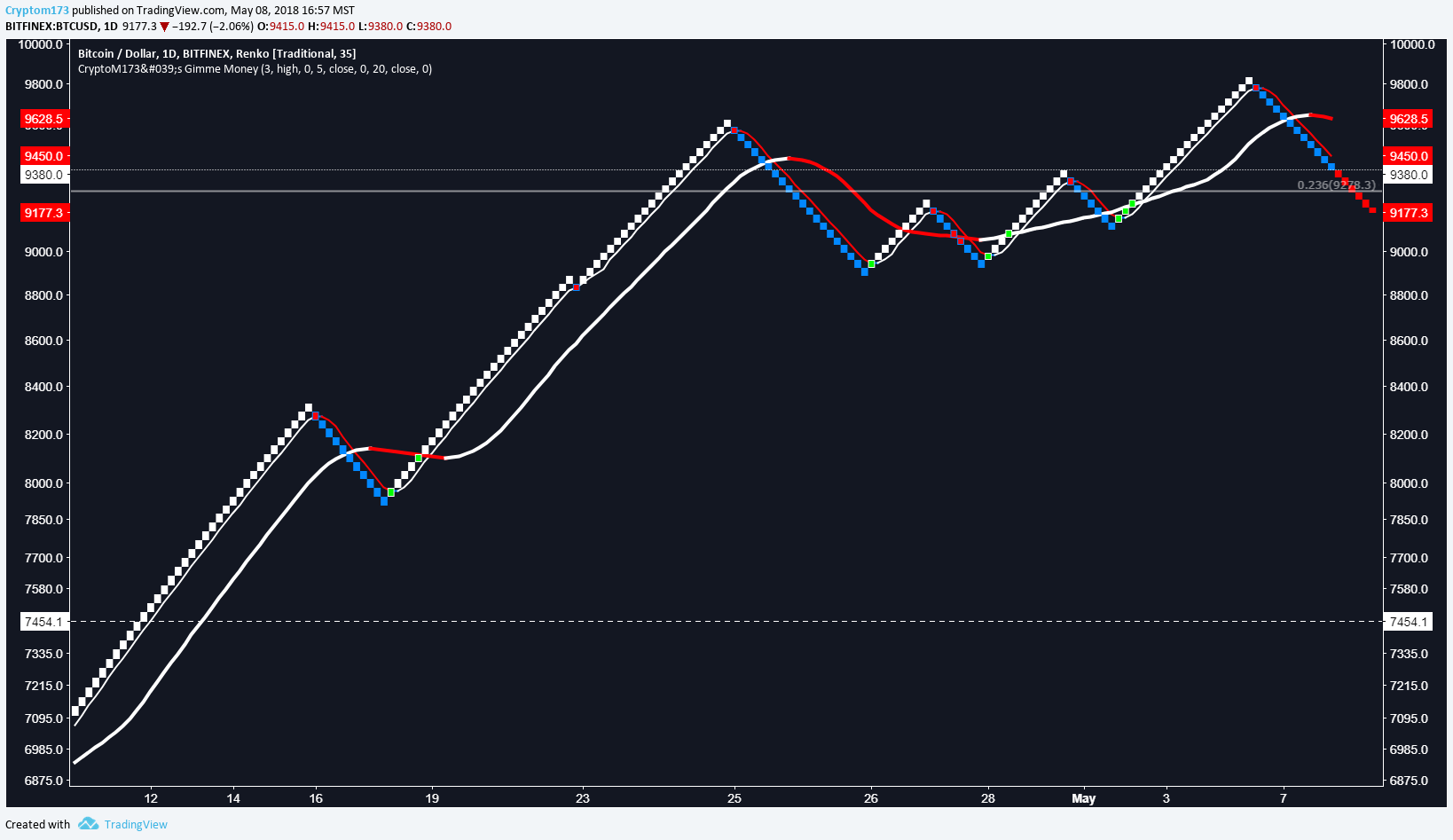Click the date label 7 on time axis

(x=1283, y=798)
